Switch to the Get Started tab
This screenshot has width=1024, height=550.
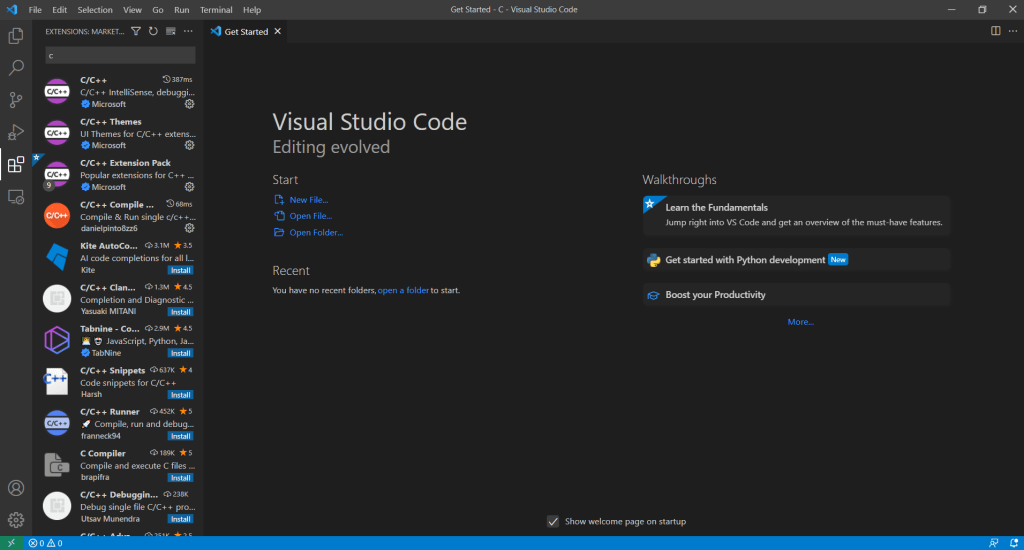pos(245,31)
